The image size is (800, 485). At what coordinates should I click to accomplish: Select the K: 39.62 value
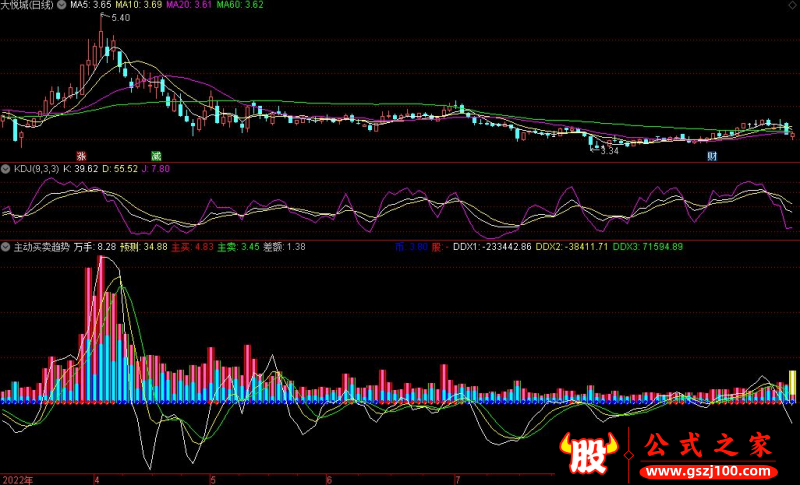[x=81, y=169]
